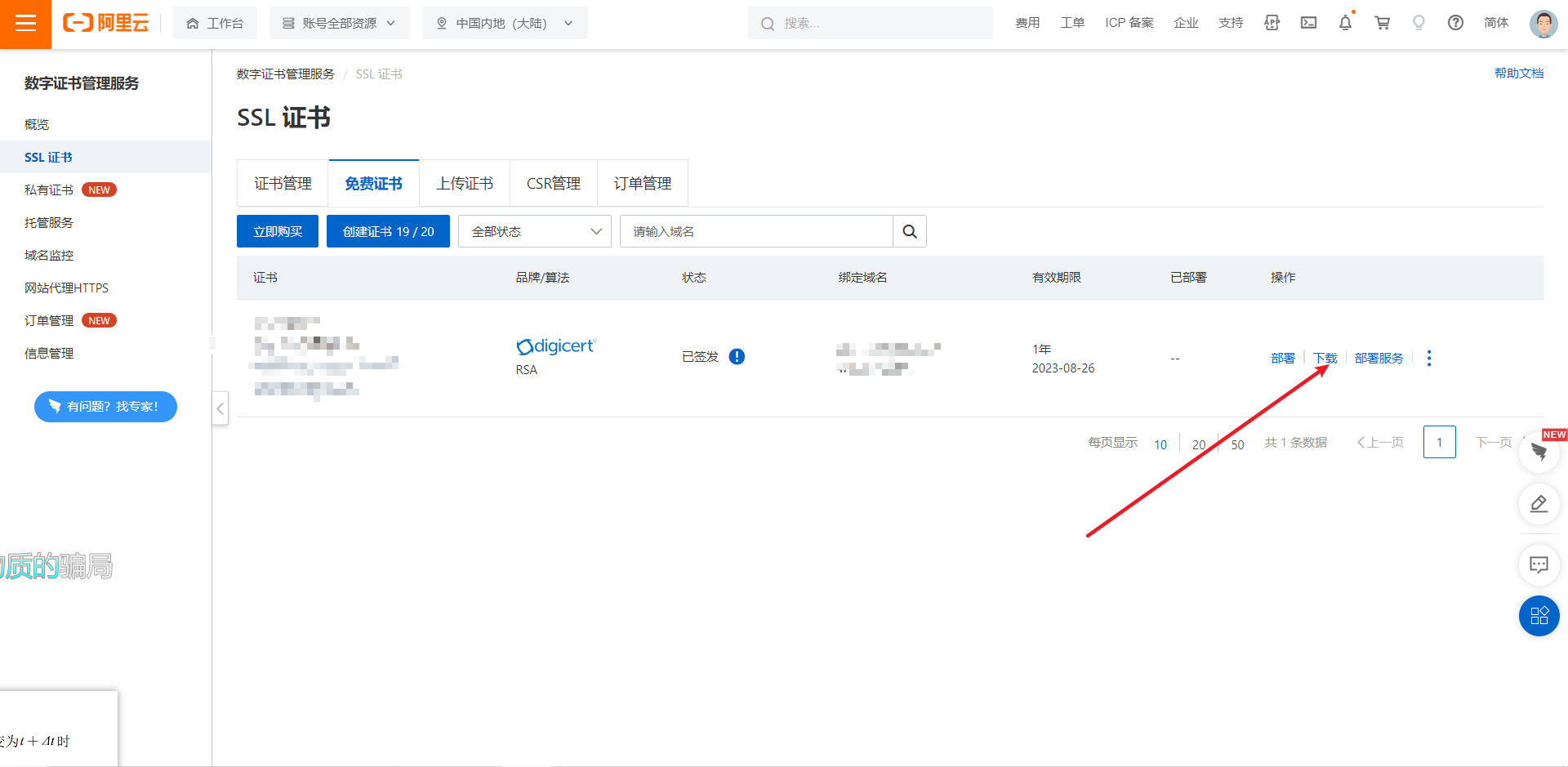Open the hamburger navigation menu
This screenshot has height=767, width=1568.
pos(25,24)
